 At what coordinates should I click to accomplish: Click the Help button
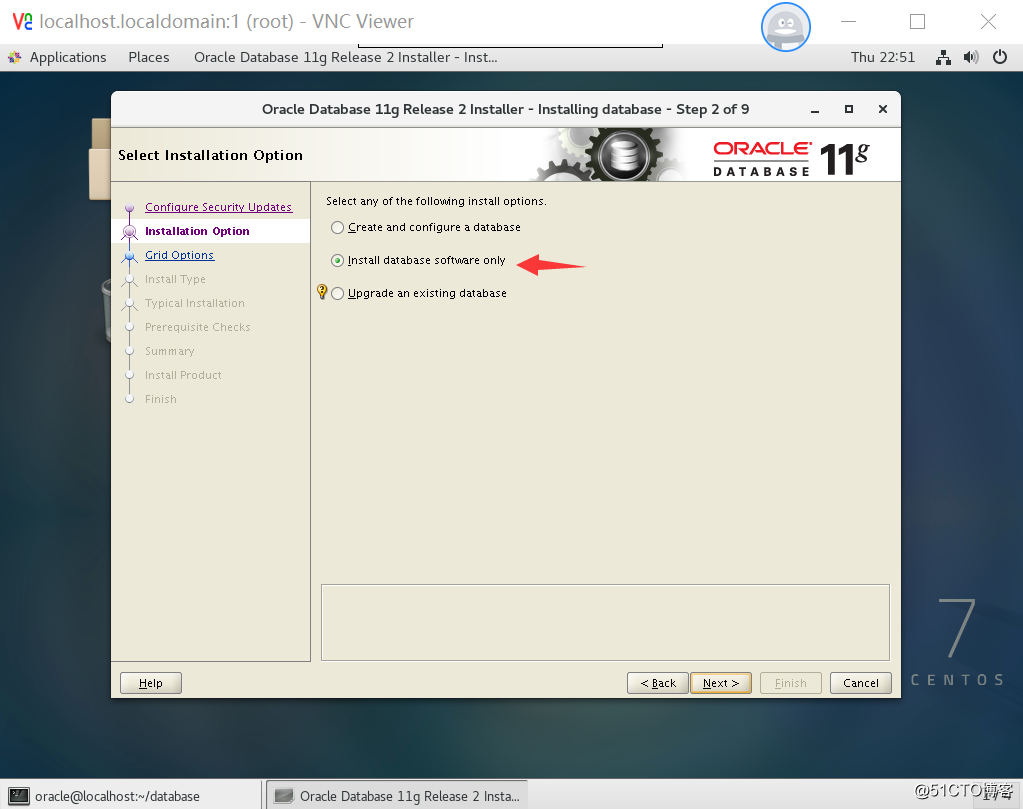point(151,683)
